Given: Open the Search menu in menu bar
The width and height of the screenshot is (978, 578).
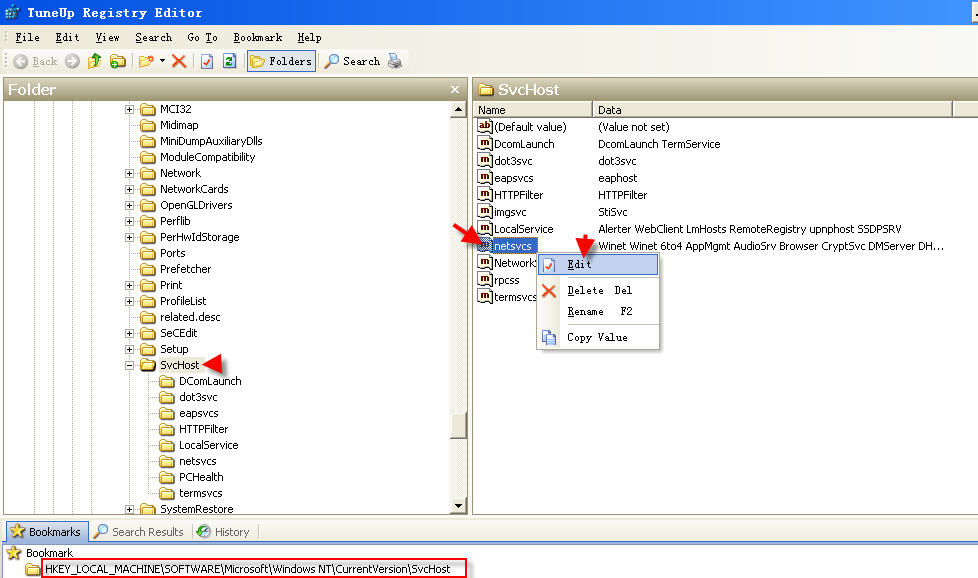Looking at the screenshot, I should [153, 37].
